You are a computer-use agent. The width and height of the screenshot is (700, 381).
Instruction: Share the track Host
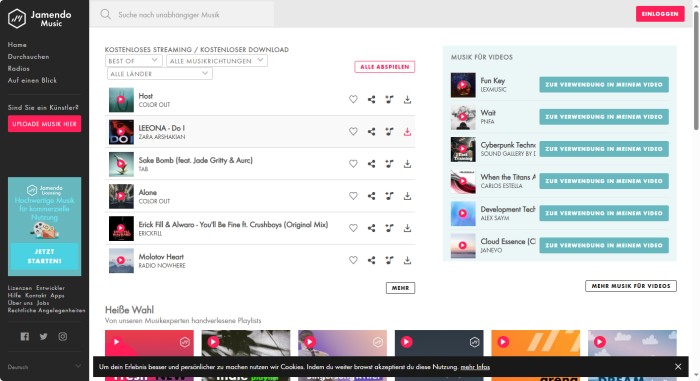pos(371,99)
